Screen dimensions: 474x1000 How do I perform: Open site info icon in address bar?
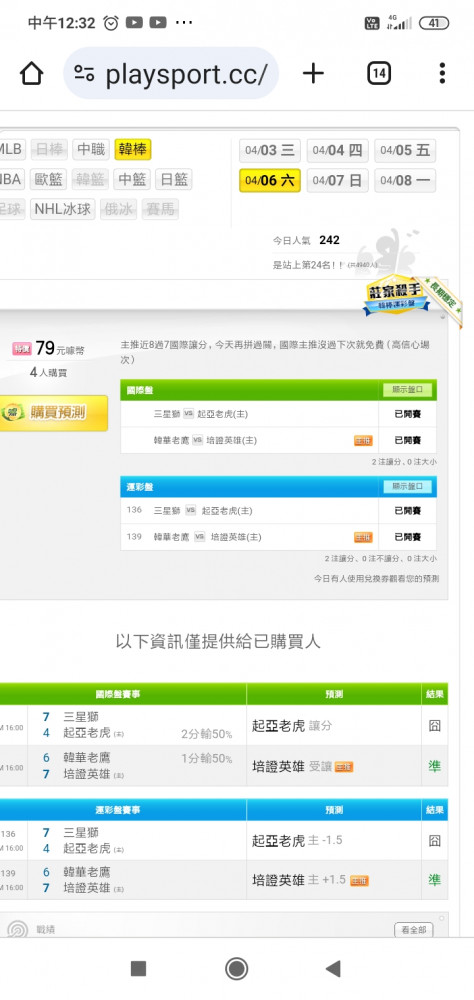point(84,73)
